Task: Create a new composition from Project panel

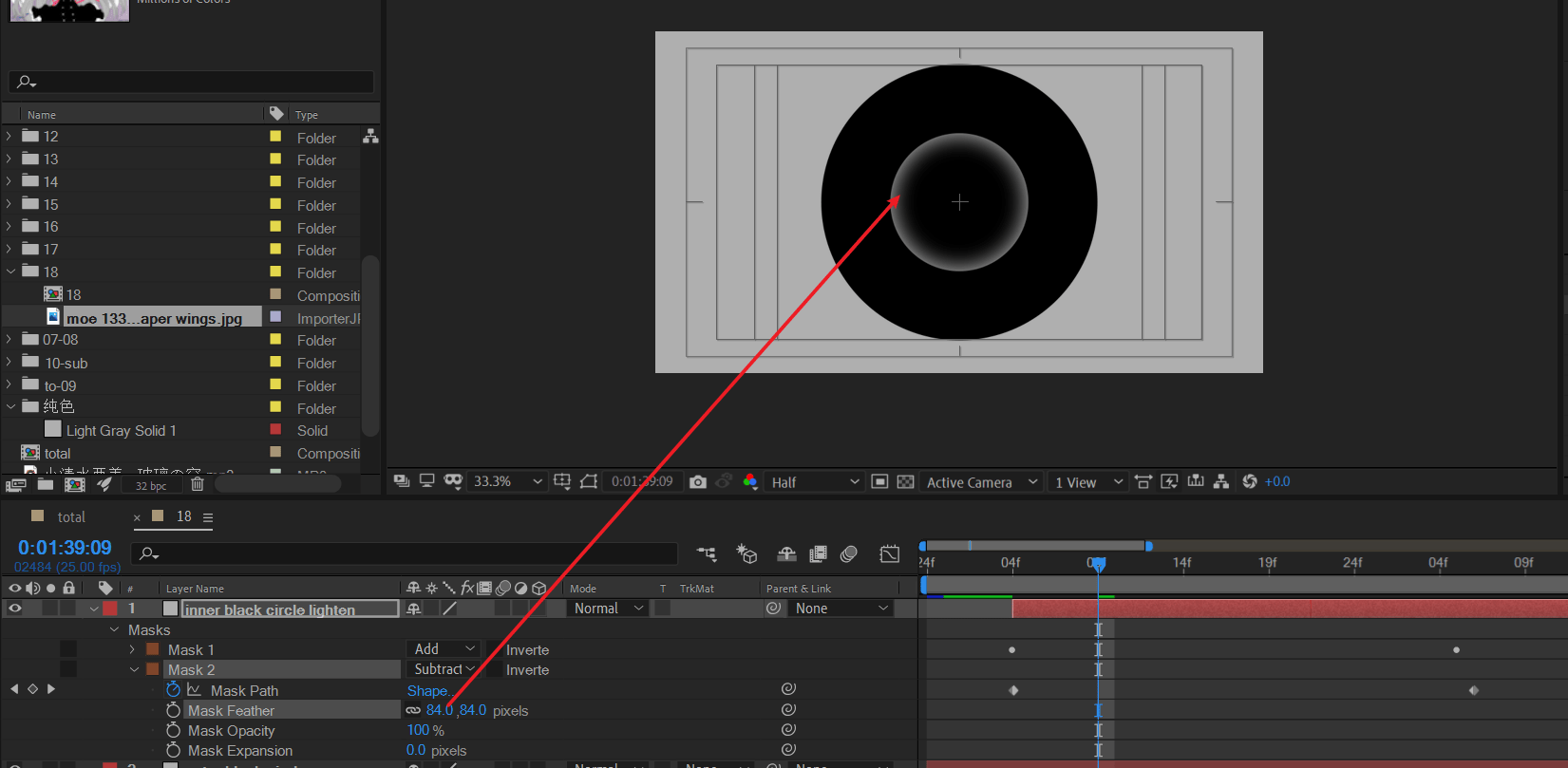Action: point(75,484)
